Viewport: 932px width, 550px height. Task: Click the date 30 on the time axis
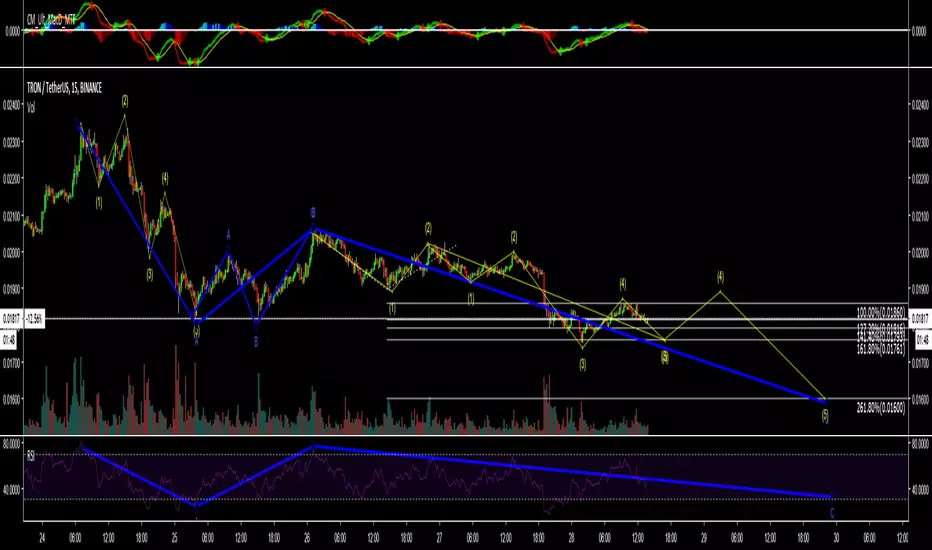pos(836,538)
